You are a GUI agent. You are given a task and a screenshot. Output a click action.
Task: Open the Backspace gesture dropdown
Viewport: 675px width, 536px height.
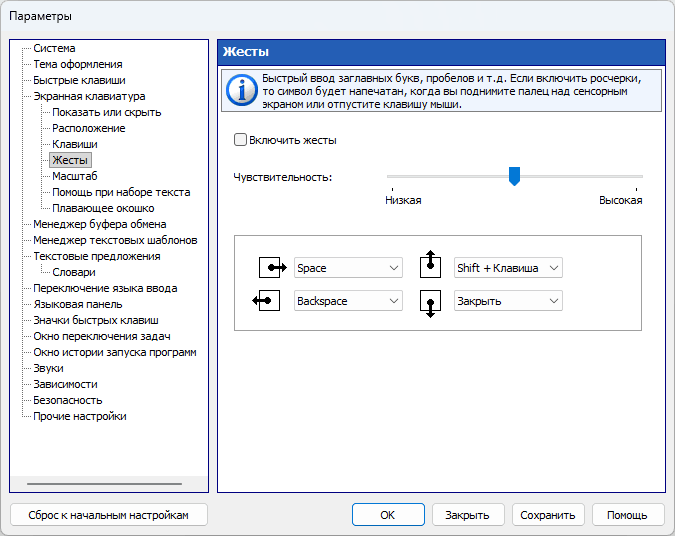348,301
